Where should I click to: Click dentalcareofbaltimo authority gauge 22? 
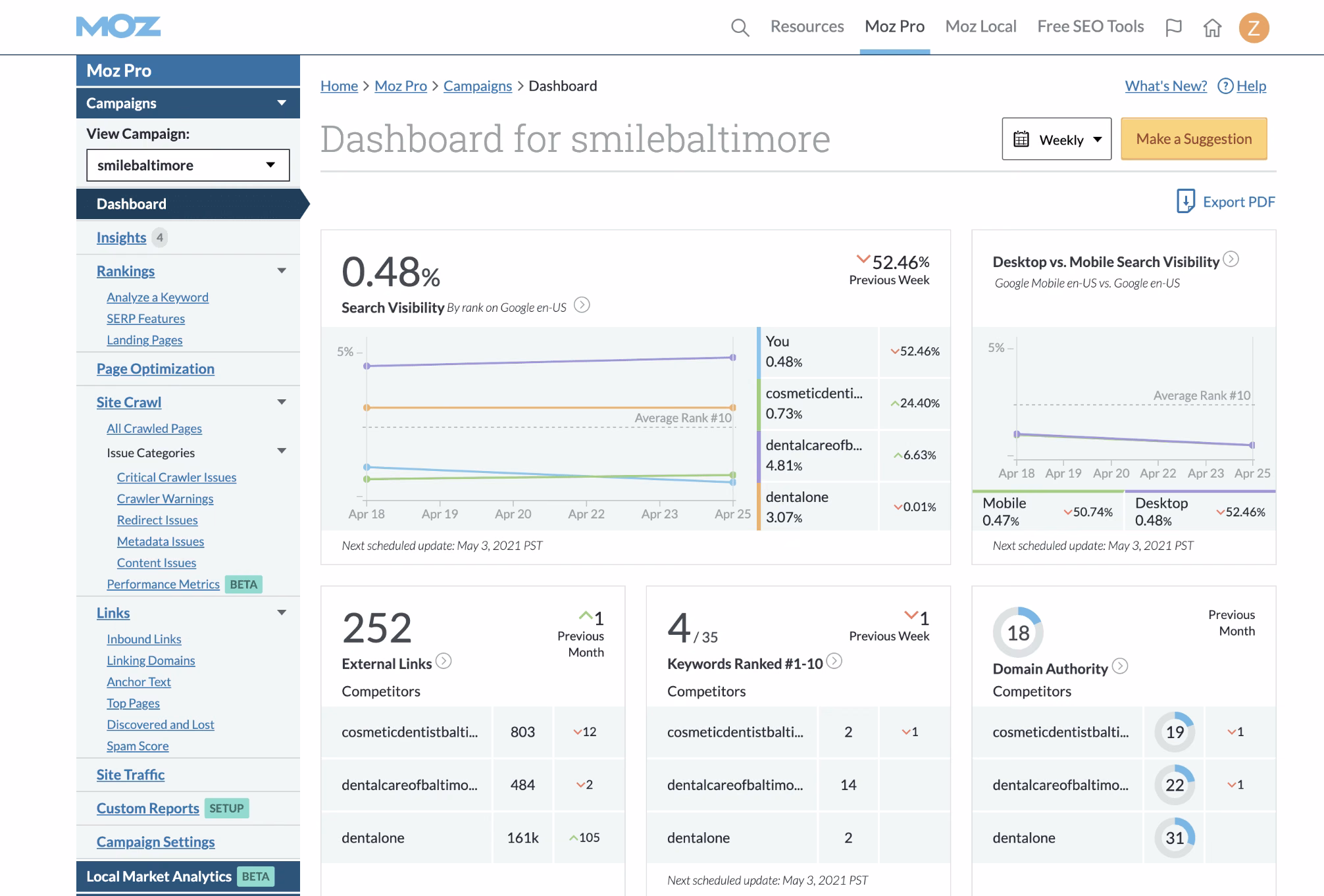1175,785
